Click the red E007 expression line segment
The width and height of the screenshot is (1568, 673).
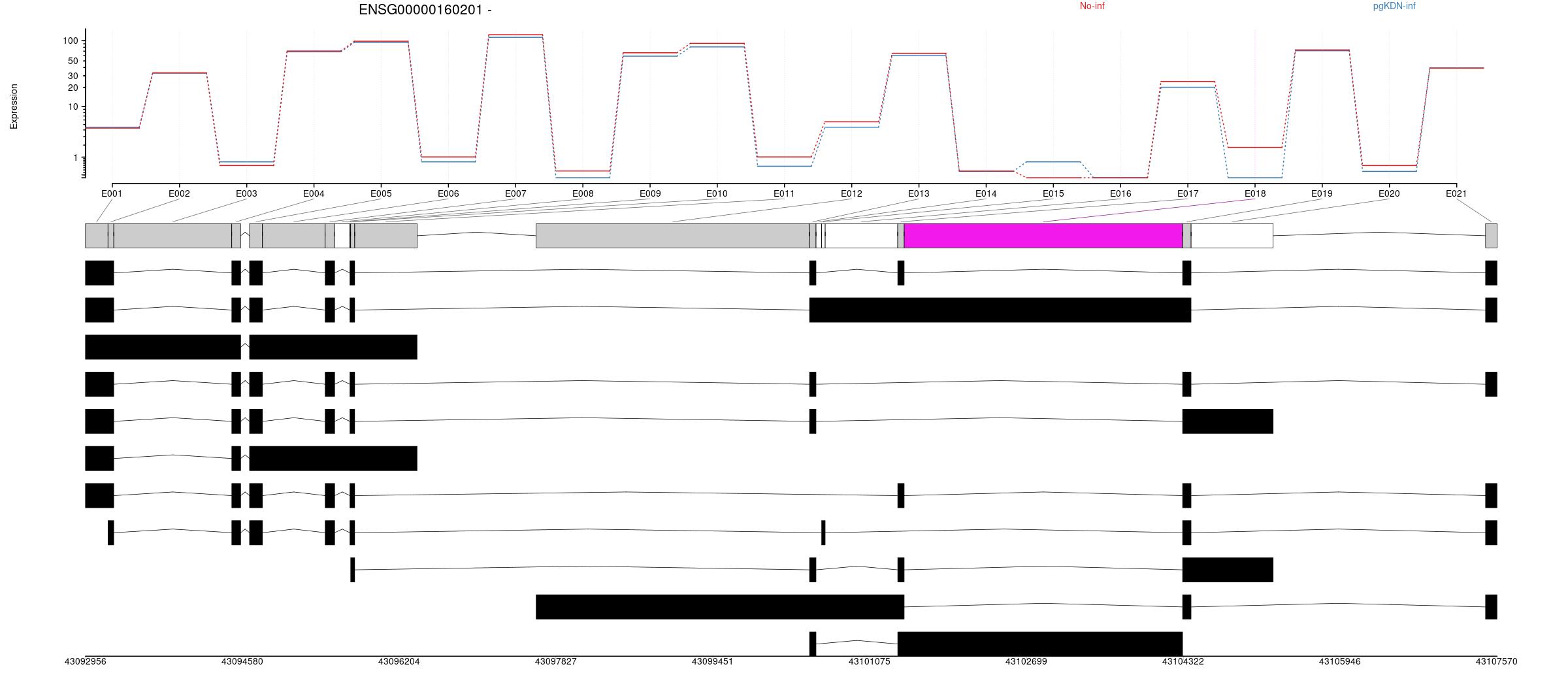515,35
